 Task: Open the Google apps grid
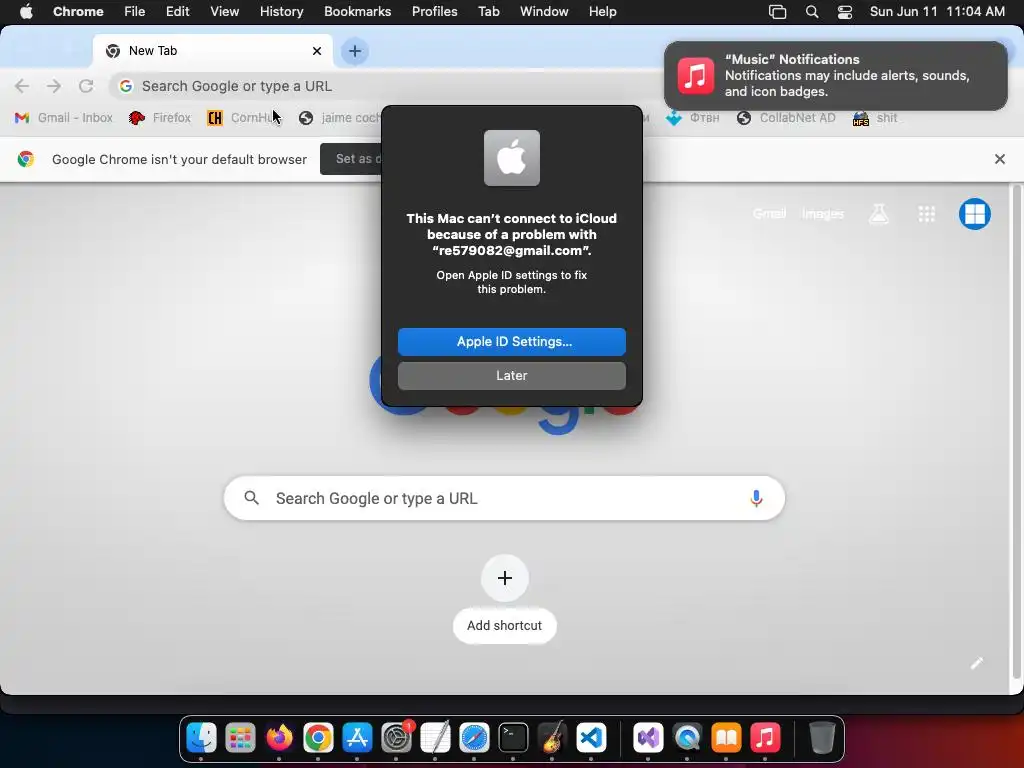click(x=927, y=214)
